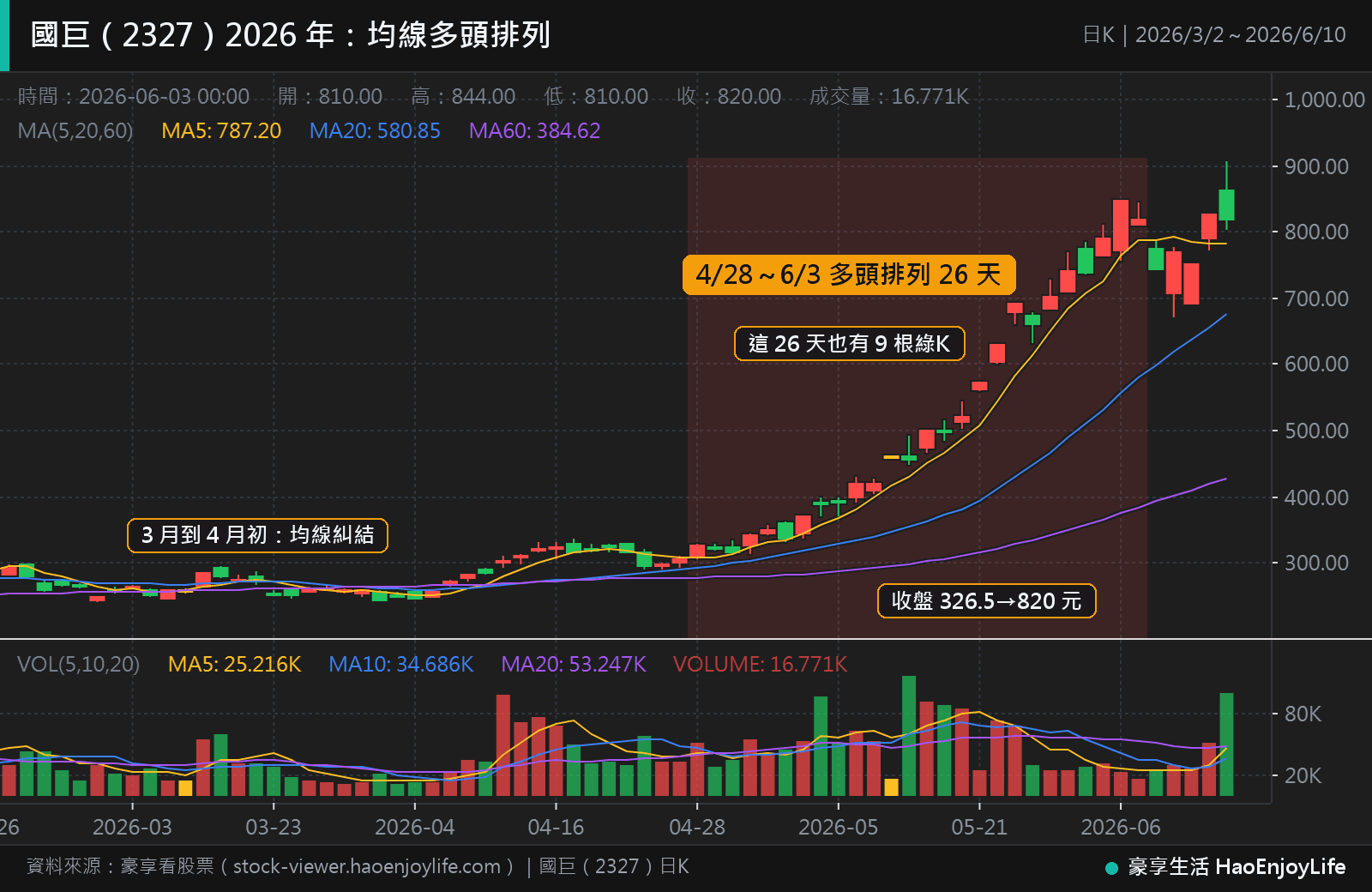Click the 2026-04 date axis marker
Image resolution: width=1372 pixels, height=892 pixels.
[x=414, y=827]
